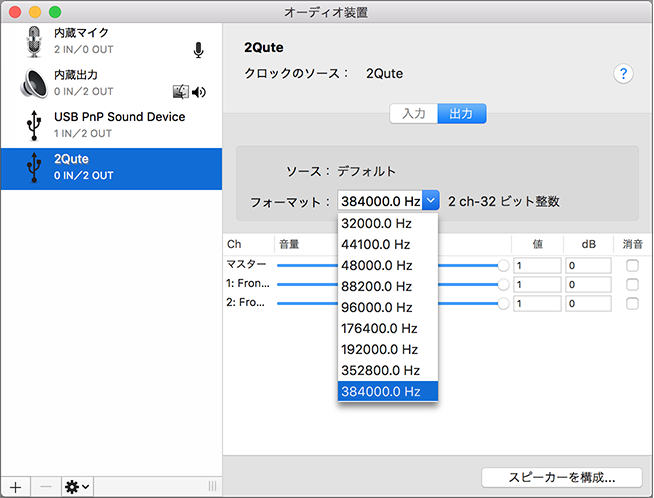
Task: Choose 384000.0 Hz highlighted option
Action: pyautogui.click(x=388, y=391)
